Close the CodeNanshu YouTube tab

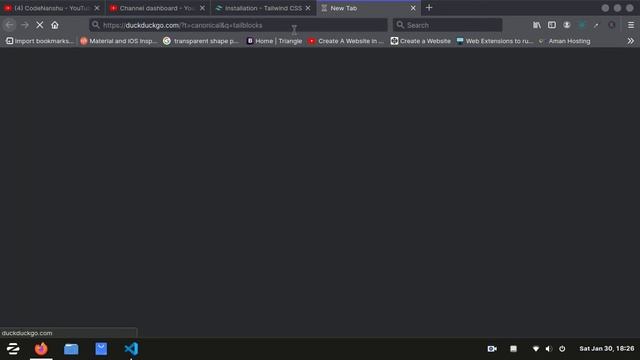point(97,8)
